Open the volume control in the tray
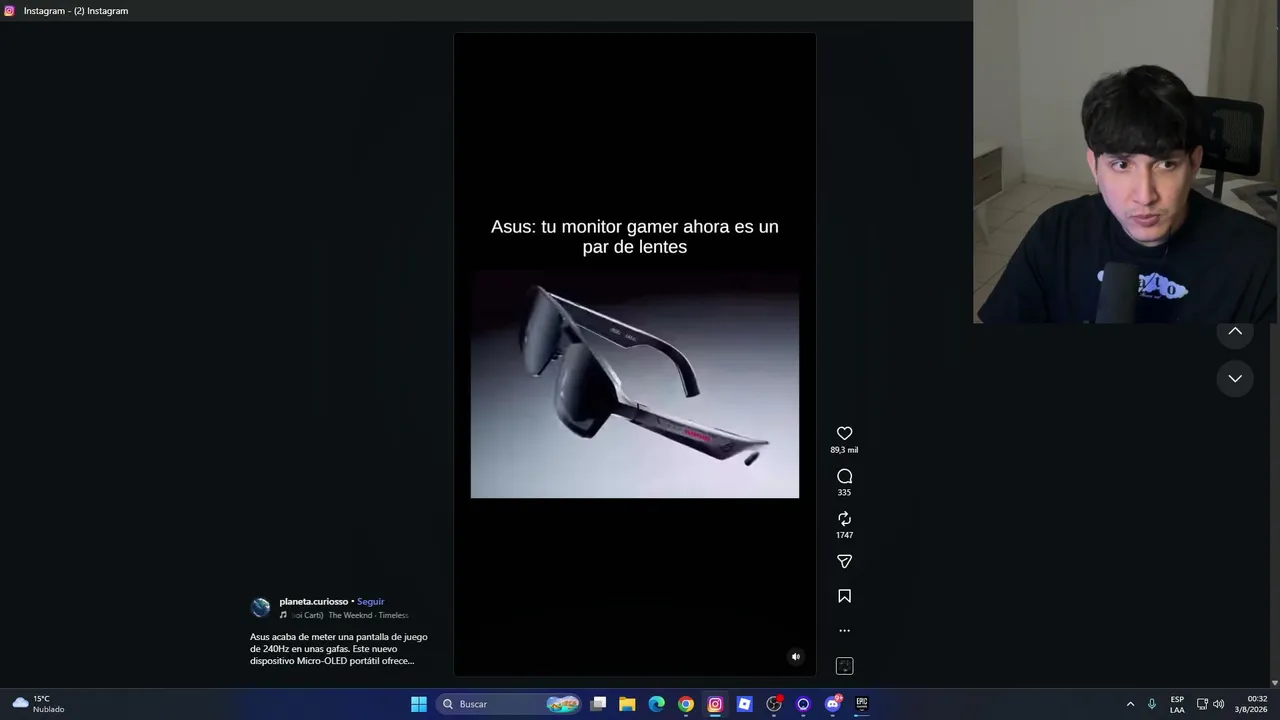 click(x=1218, y=704)
